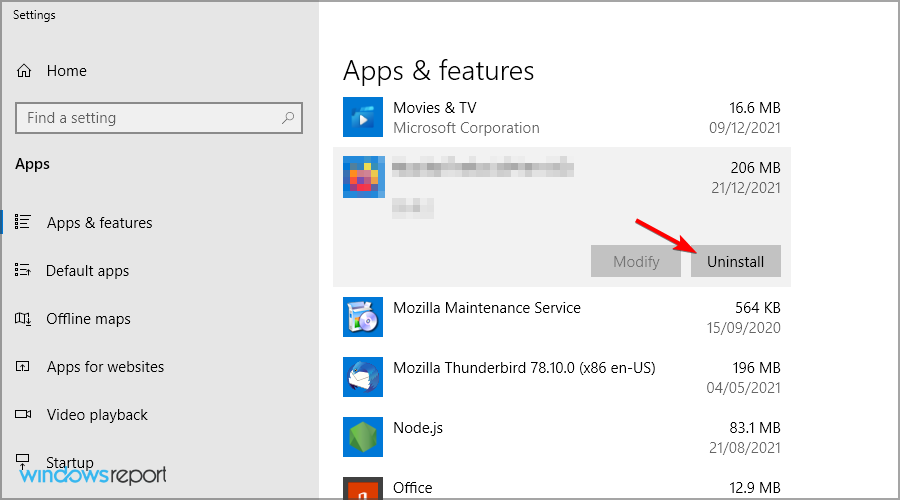Click the Offline maps sidebar icon

pos(24,319)
